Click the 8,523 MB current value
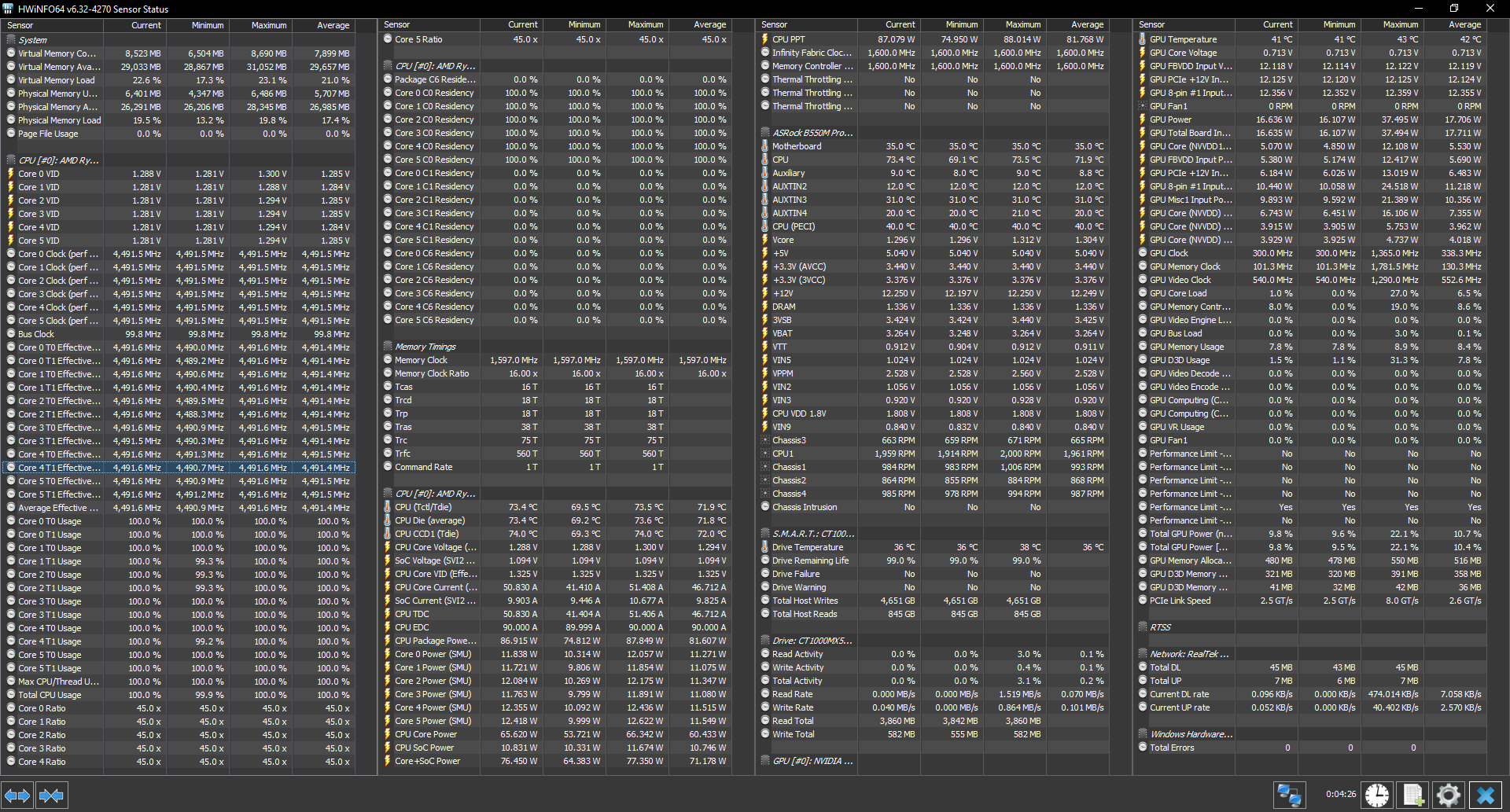Viewport: 1510px width, 812px height. coord(142,53)
